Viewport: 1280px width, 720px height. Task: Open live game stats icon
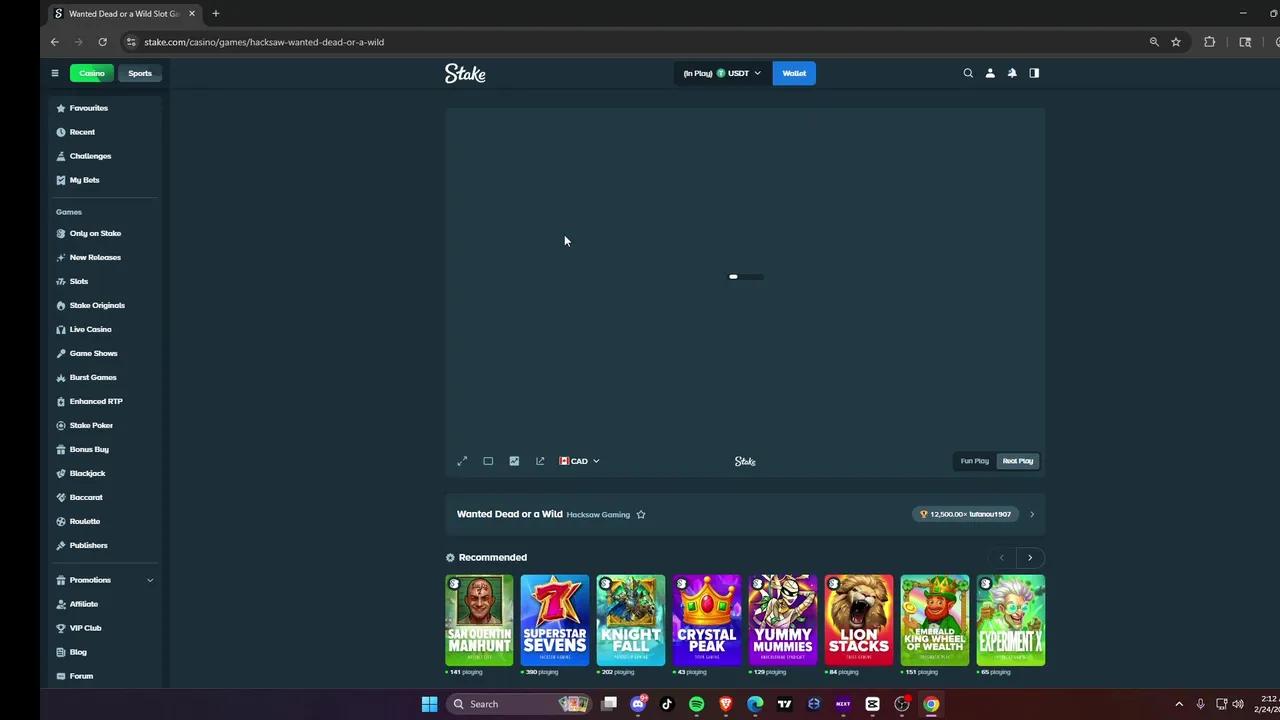(514, 461)
